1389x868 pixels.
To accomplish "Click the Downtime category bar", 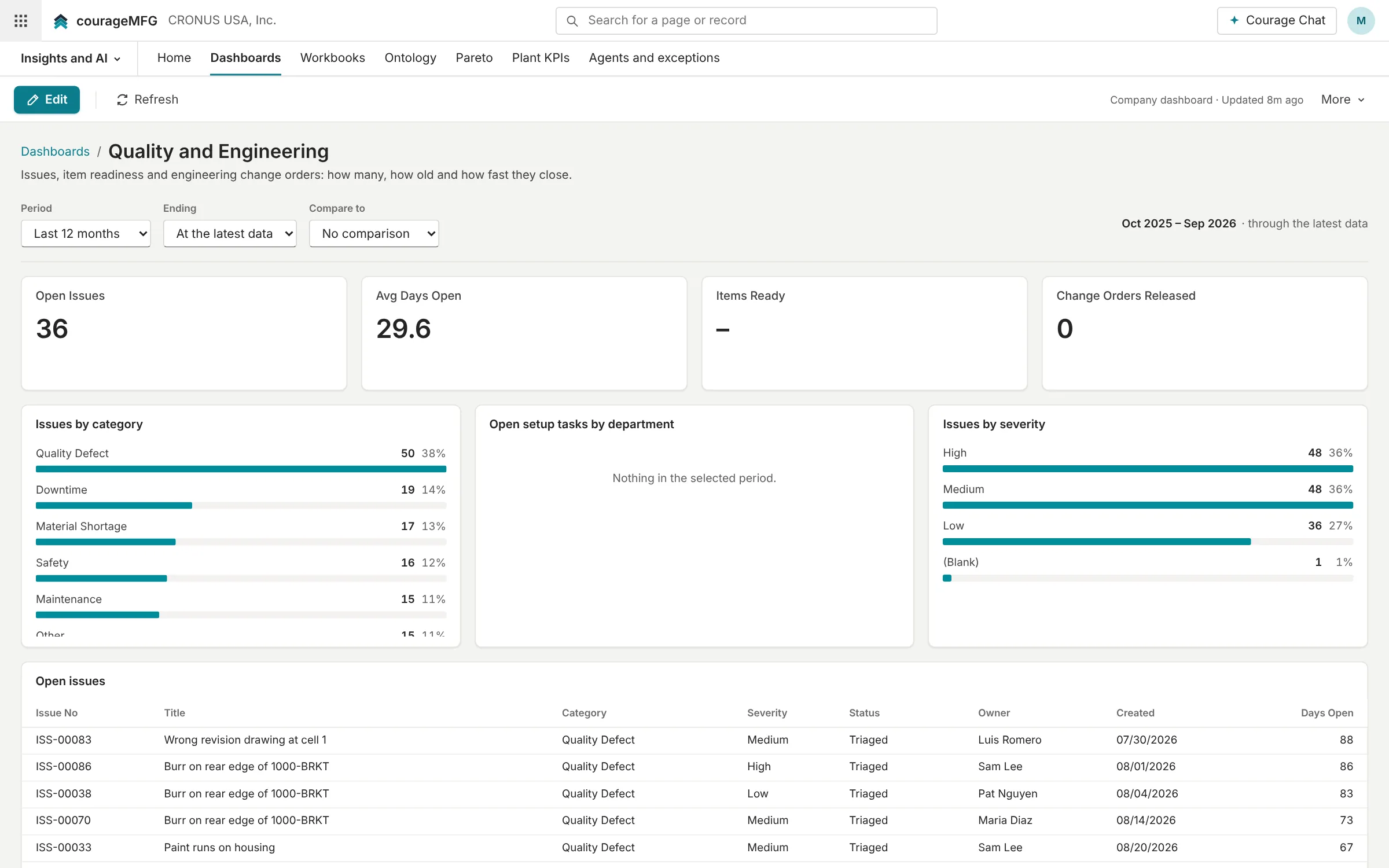I will pyautogui.click(x=241, y=505).
